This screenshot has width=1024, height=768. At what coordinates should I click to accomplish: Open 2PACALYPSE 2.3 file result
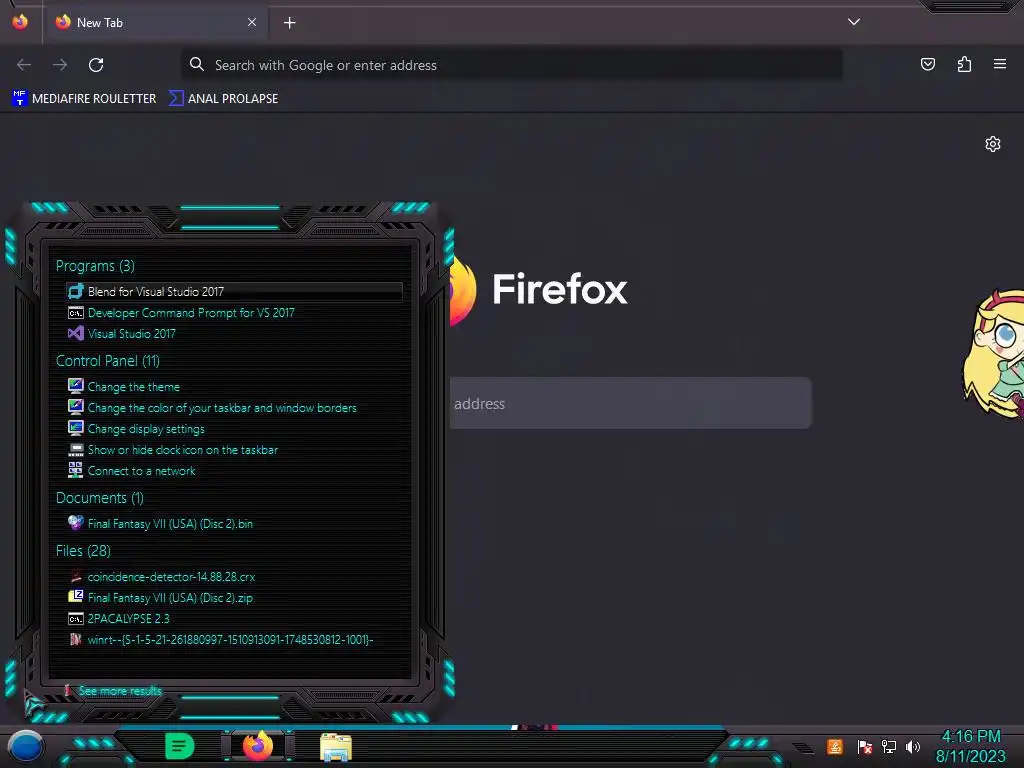tap(119, 618)
